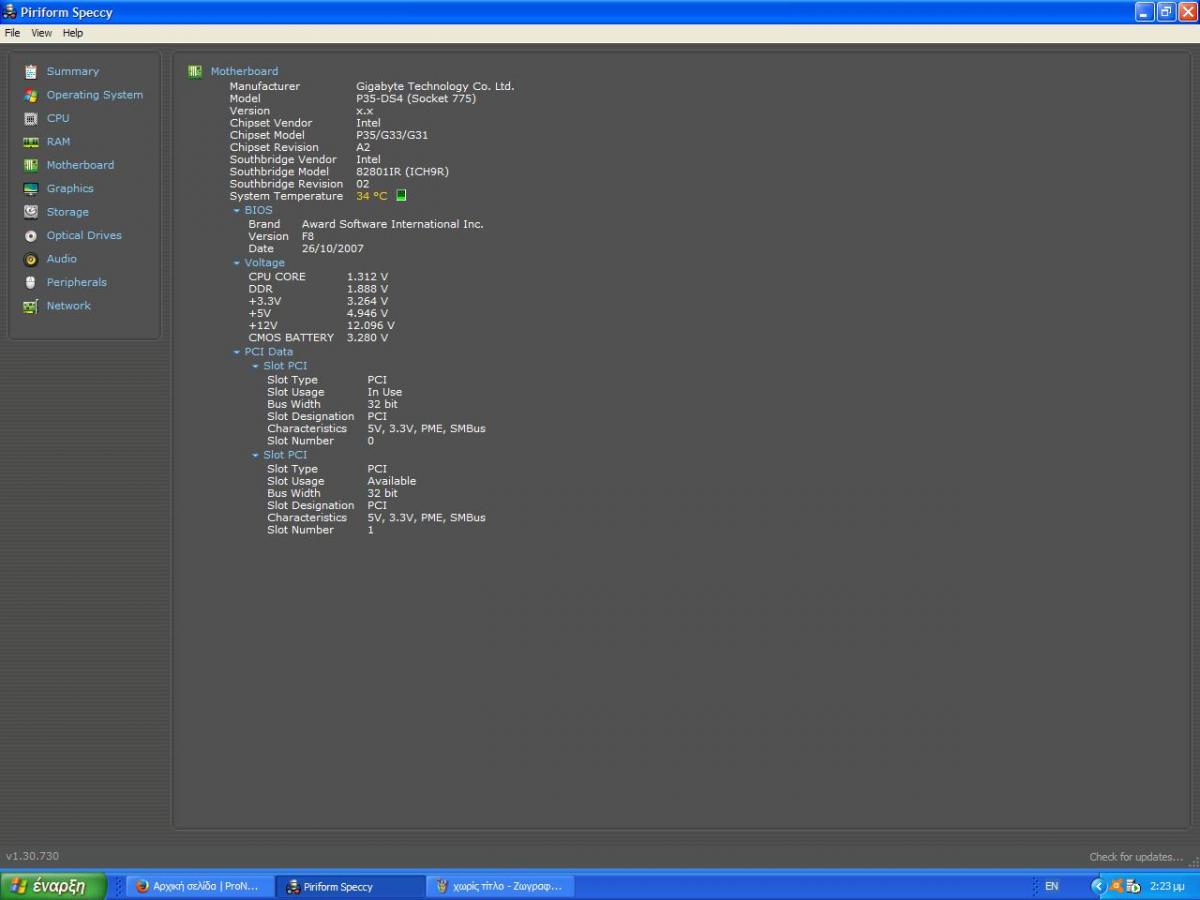This screenshot has width=1200, height=900.
Task: Switch to the RAM section
Action: point(59,142)
